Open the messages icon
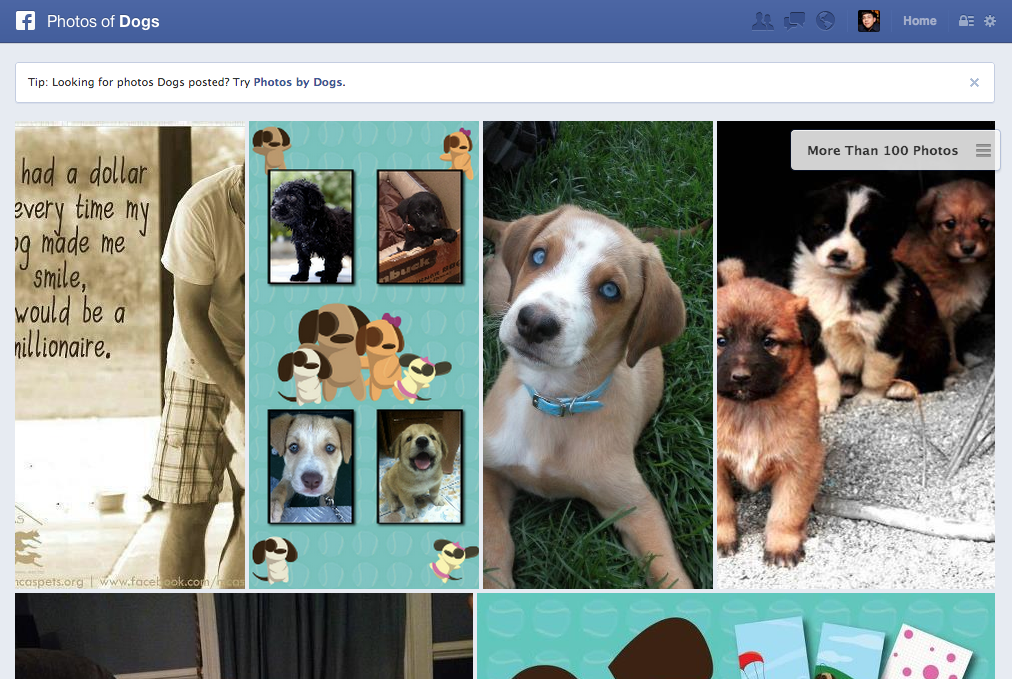 (794, 21)
